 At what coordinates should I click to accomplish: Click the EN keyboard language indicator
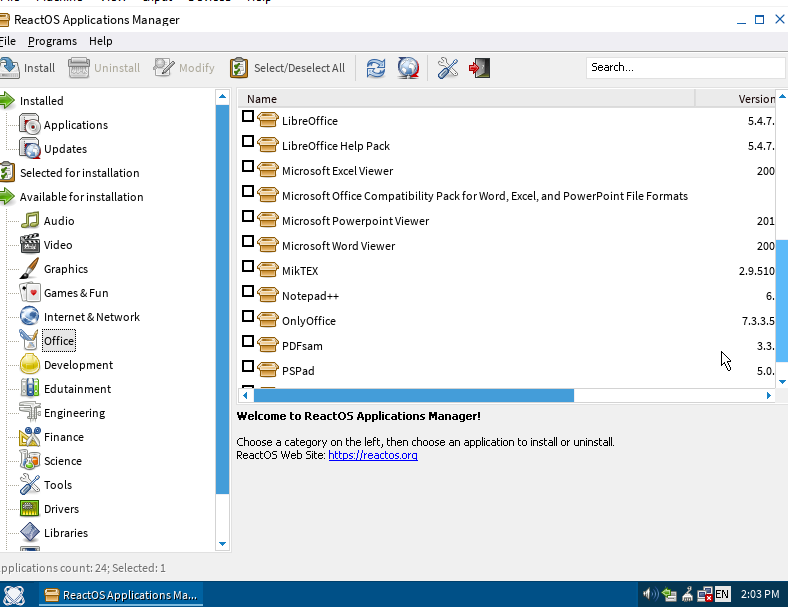[722, 594]
